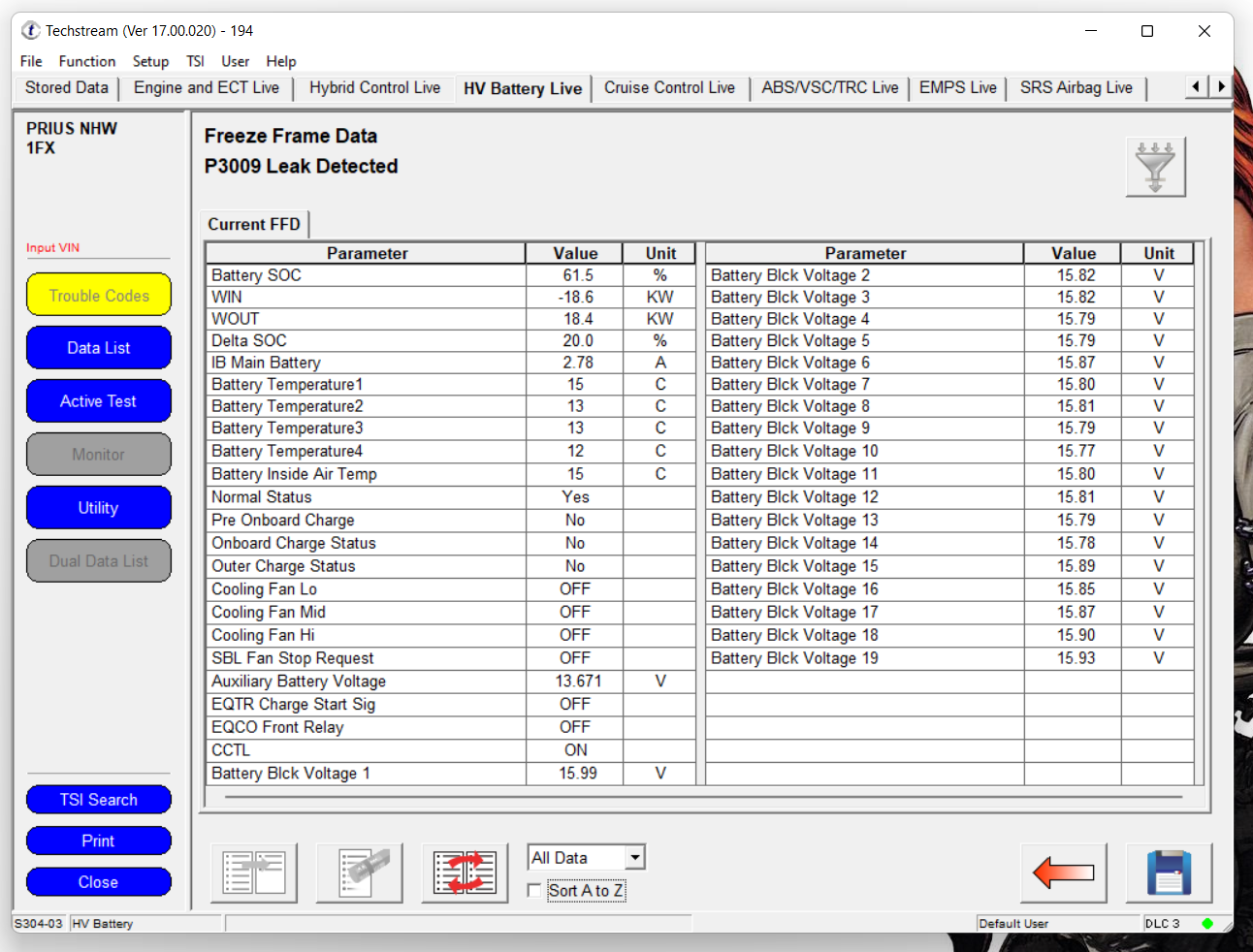Select the Battery Blck Voltage 10 row

[949, 451]
